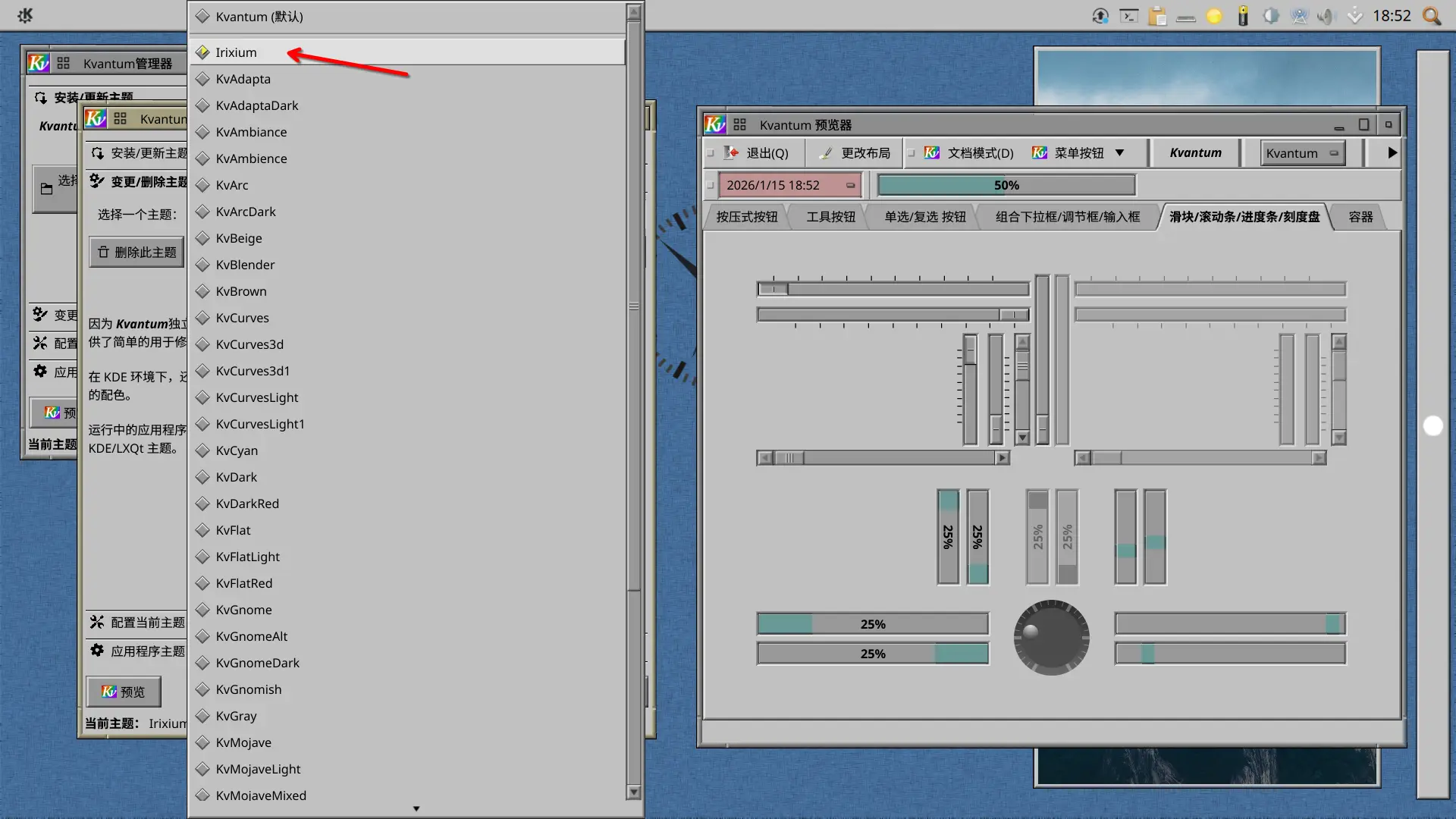The height and width of the screenshot is (819, 1456).
Task: Open the battery status tray icon
Action: pos(1243,16)
